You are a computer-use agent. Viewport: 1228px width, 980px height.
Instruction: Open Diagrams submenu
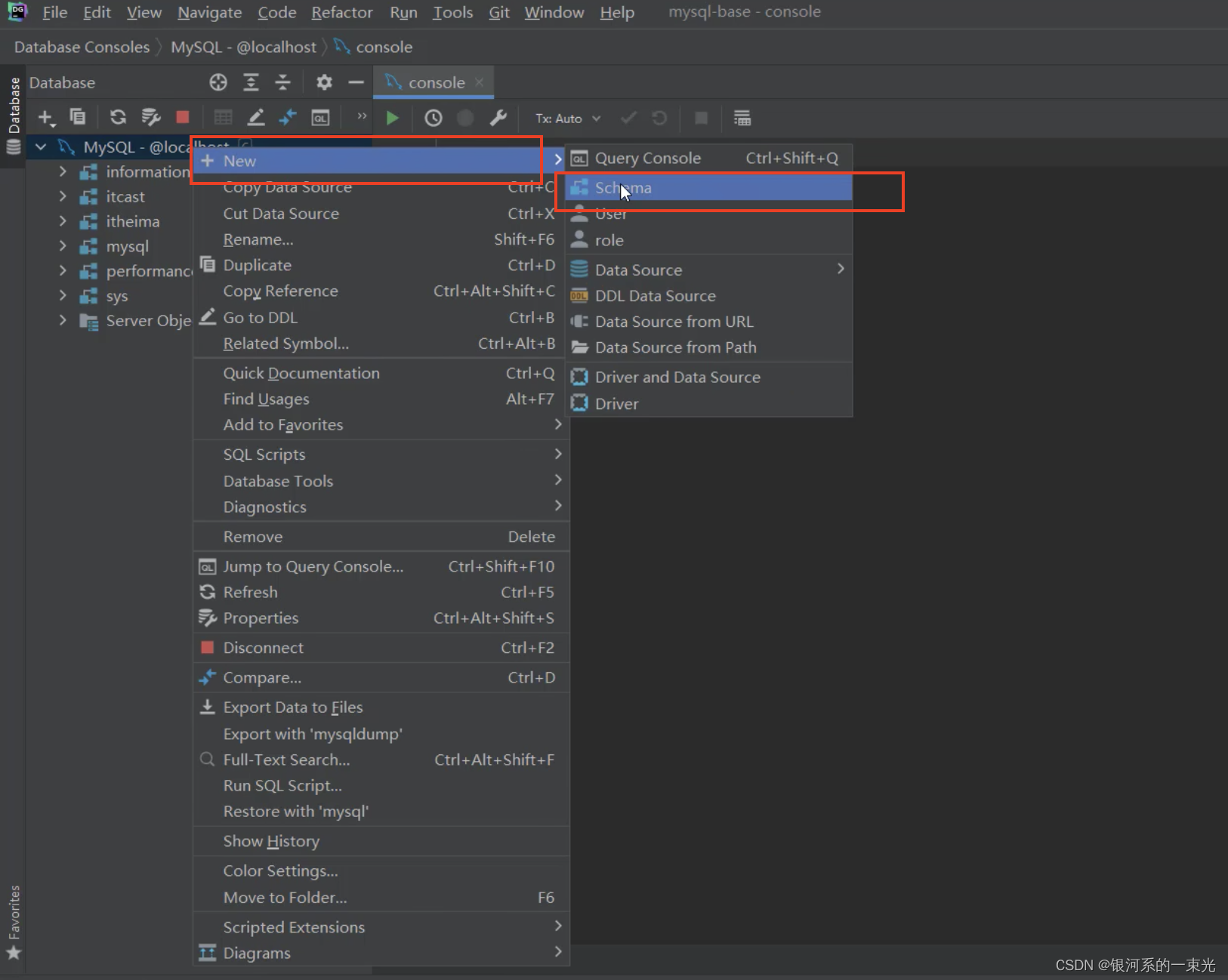[x=381, y=953]
